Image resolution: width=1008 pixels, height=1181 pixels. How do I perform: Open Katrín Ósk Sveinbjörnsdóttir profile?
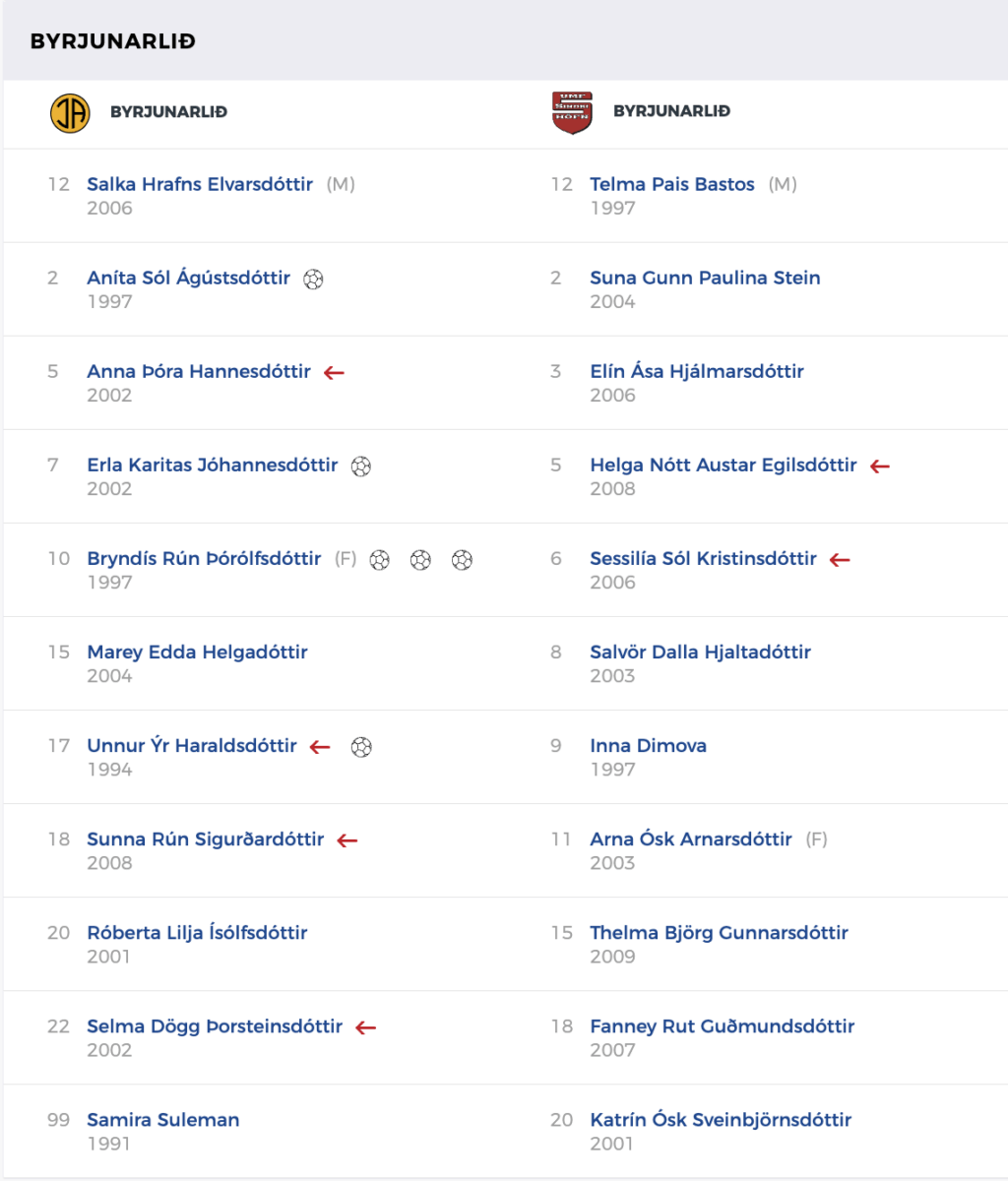pyautogui.click(x=721, y=1119)
